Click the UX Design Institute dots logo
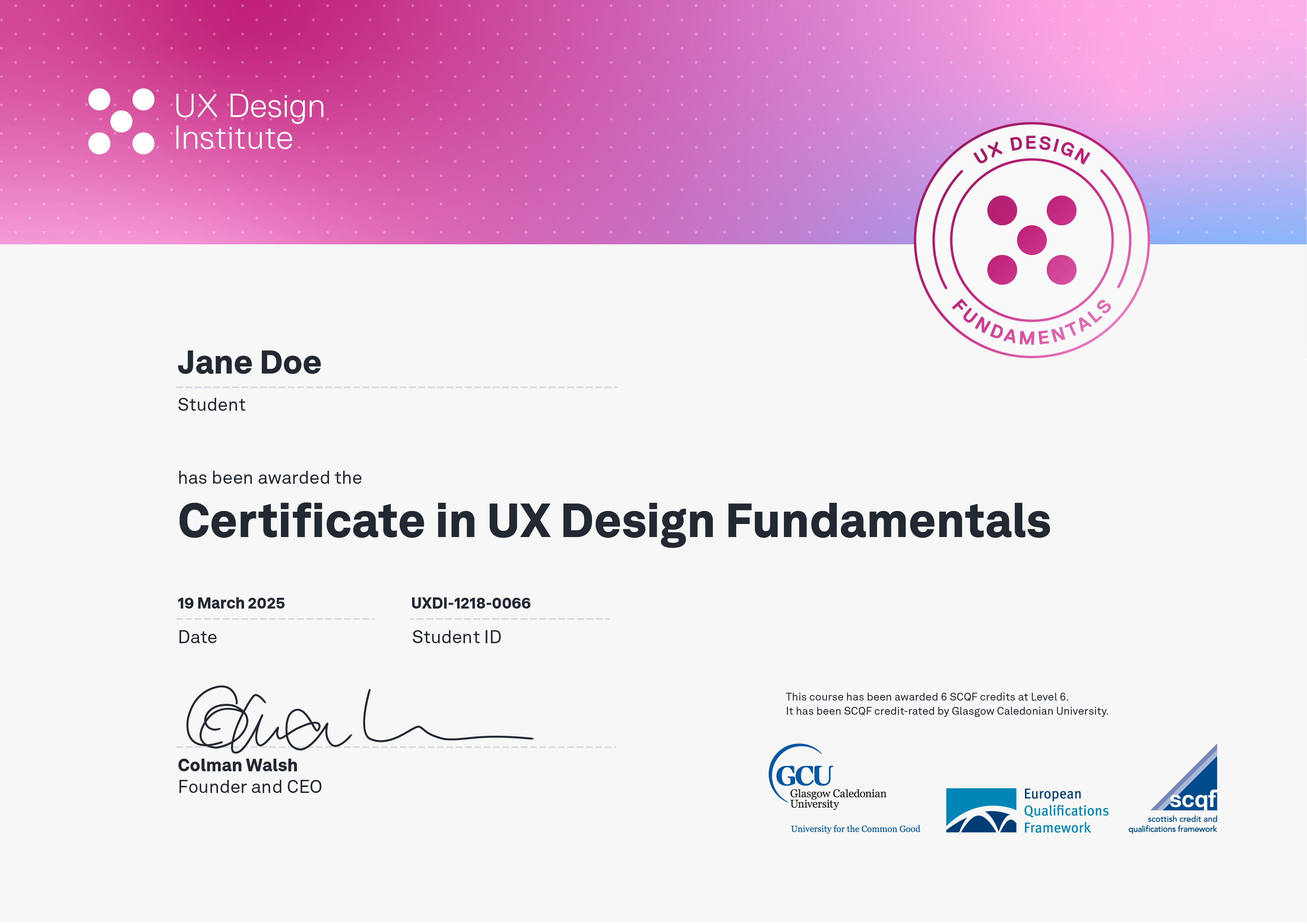This screenshot has height=924, width=1307. tap(121, 121)
